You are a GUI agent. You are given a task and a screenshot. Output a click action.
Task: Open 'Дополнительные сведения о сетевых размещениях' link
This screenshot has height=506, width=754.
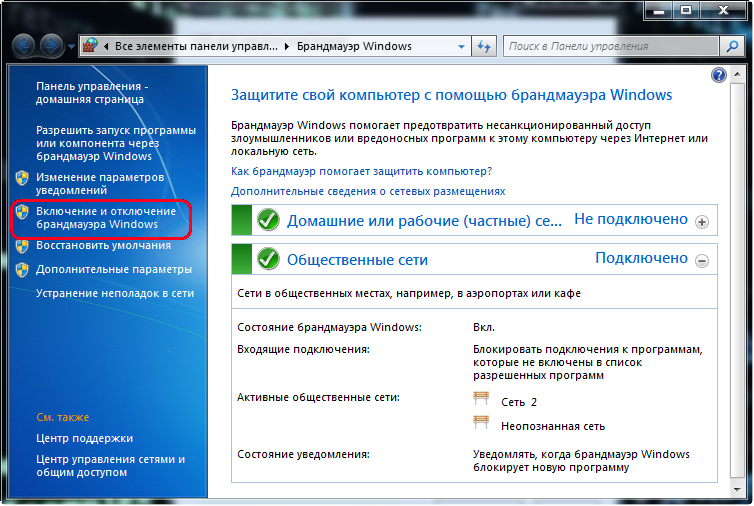pos(368,191)
